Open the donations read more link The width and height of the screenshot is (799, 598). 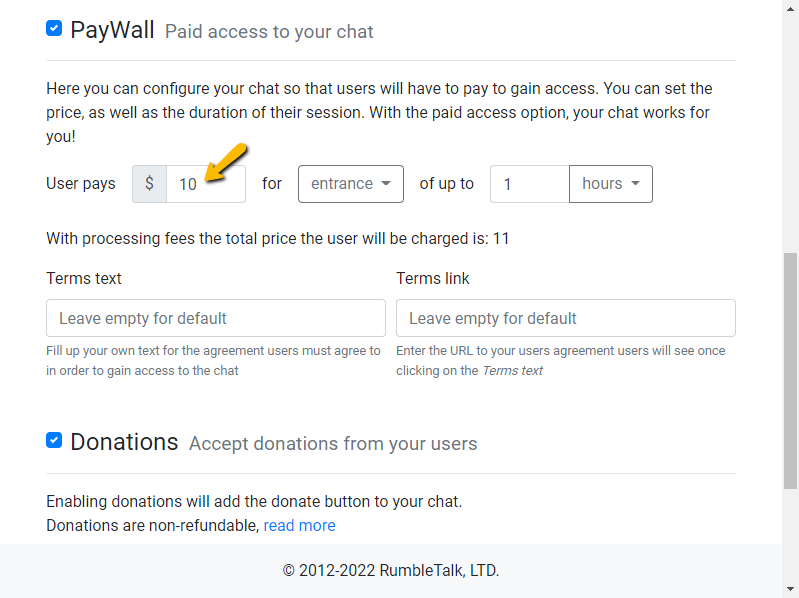(299, 525)
